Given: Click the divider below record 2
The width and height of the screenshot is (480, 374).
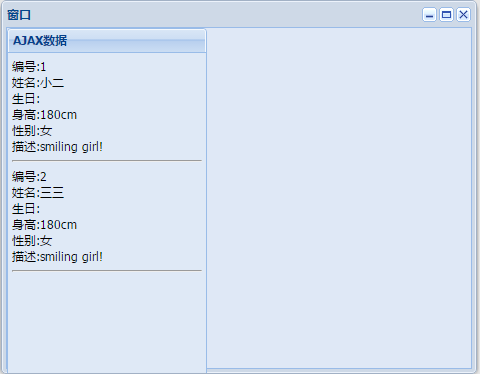Looking at the screenshot, I should (x=107, y=271).
